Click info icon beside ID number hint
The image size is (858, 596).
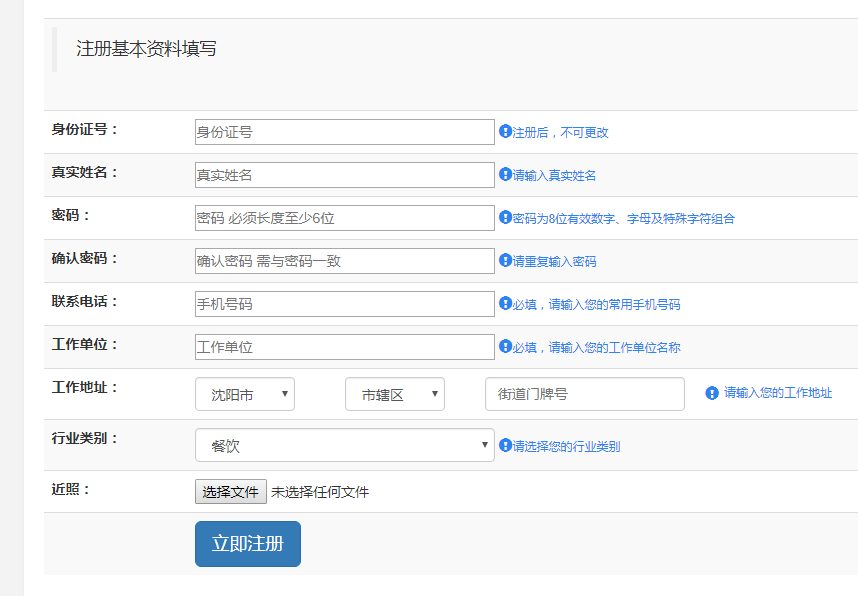coord(505,131)
